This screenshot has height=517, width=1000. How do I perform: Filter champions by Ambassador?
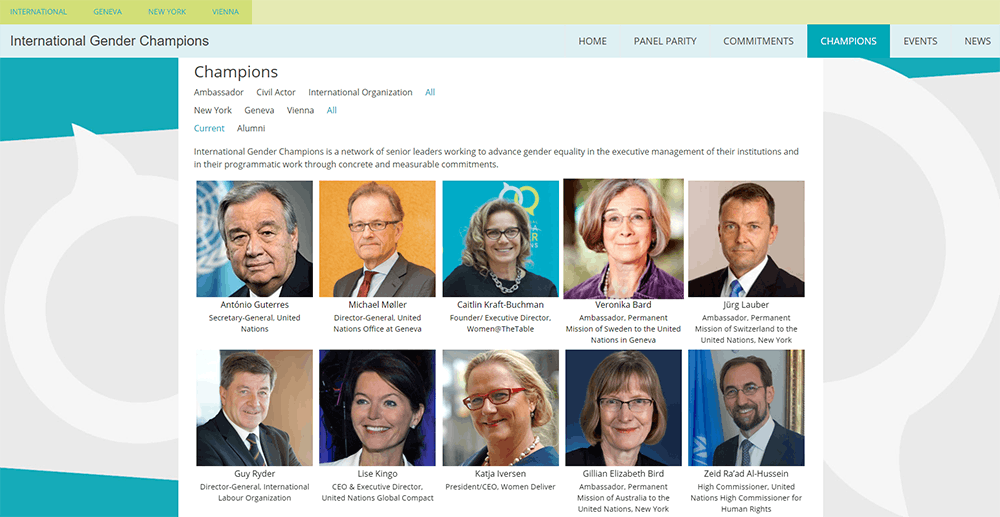(218, 92)
